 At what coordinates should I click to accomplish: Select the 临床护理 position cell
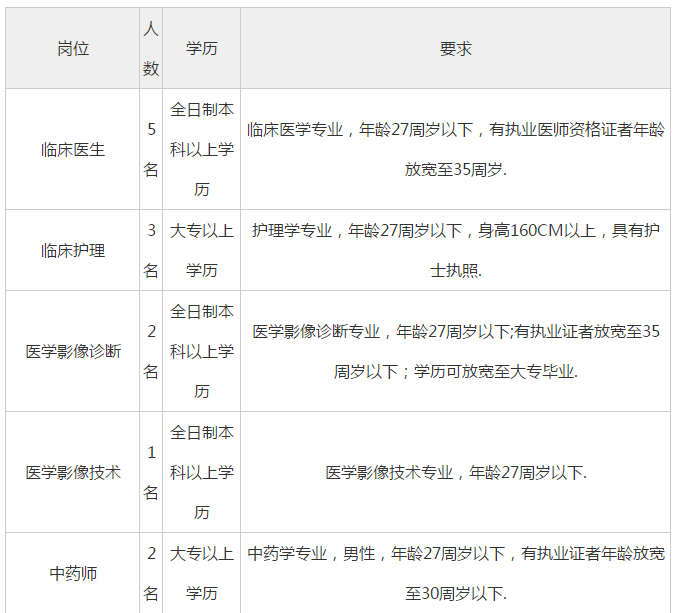tap(73, 250)
